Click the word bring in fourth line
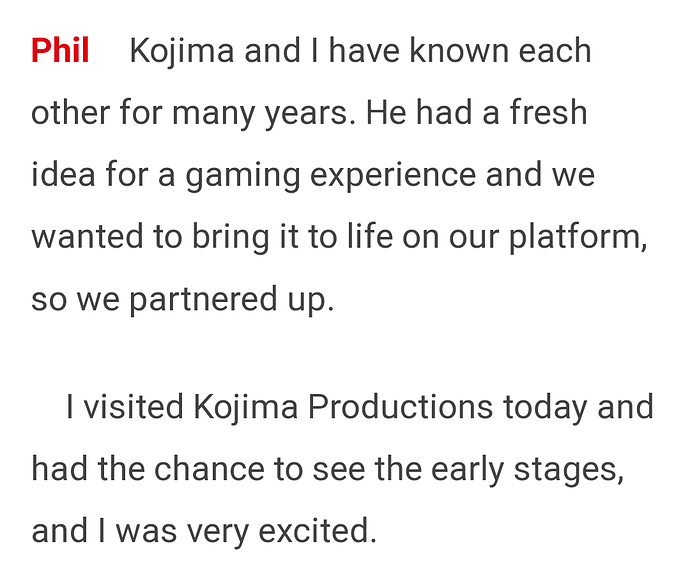Image resolution: width=690 pixels, height=583 pixels. pyautogui.click(x=231, y=238)
